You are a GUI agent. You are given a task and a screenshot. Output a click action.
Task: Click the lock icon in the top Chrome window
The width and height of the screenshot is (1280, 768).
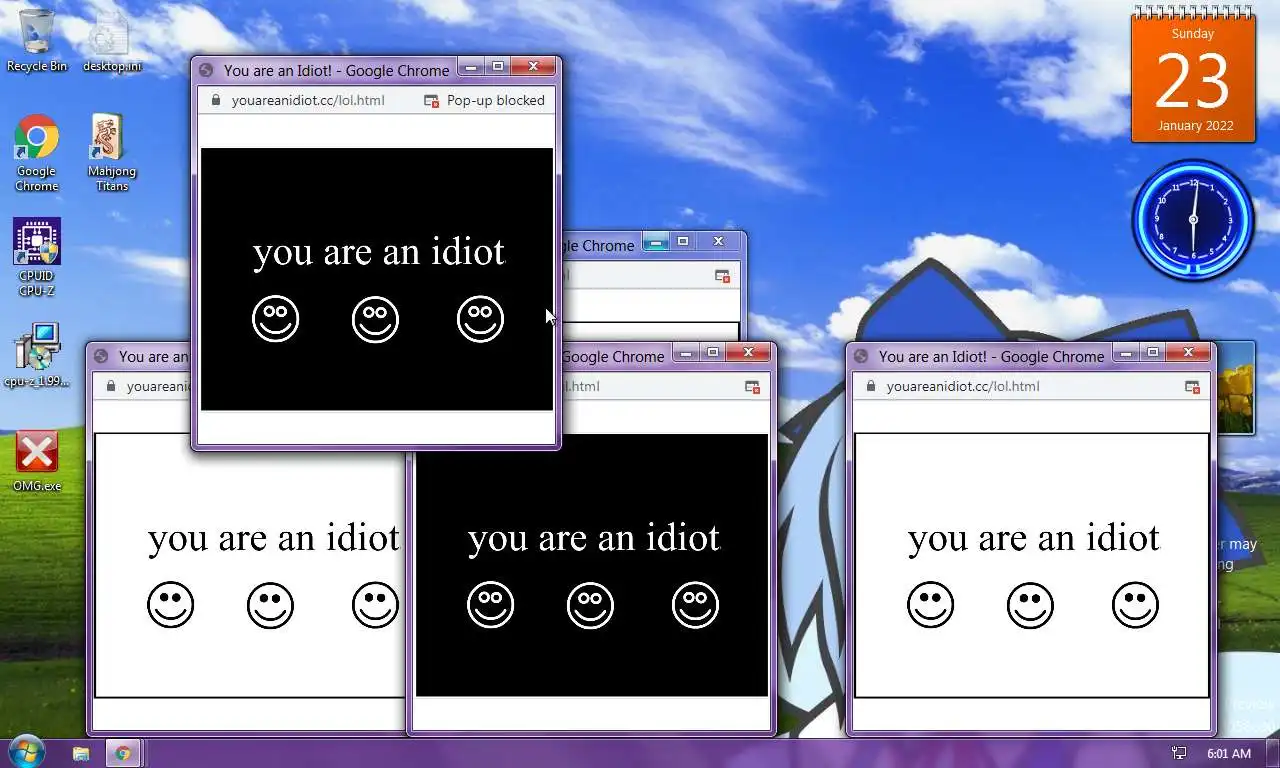coord(214,100)
